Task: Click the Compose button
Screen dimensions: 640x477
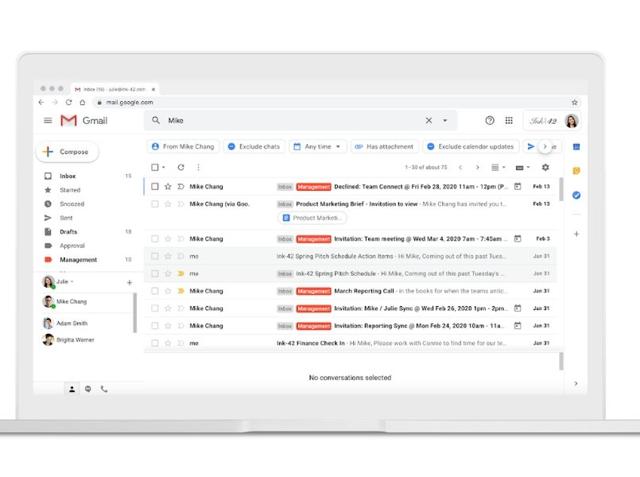Action: [68, 152]
